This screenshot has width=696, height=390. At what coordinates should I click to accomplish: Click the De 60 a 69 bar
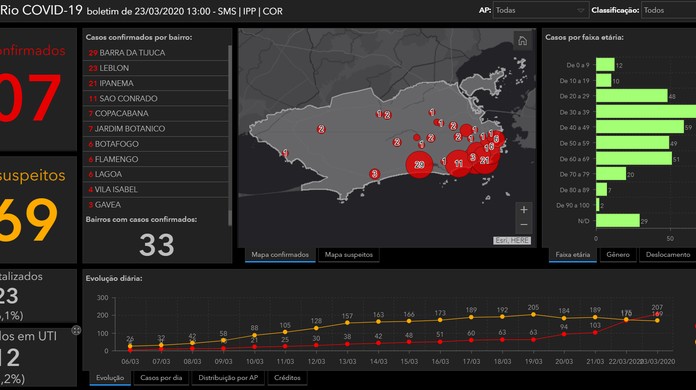pos(634,158)
